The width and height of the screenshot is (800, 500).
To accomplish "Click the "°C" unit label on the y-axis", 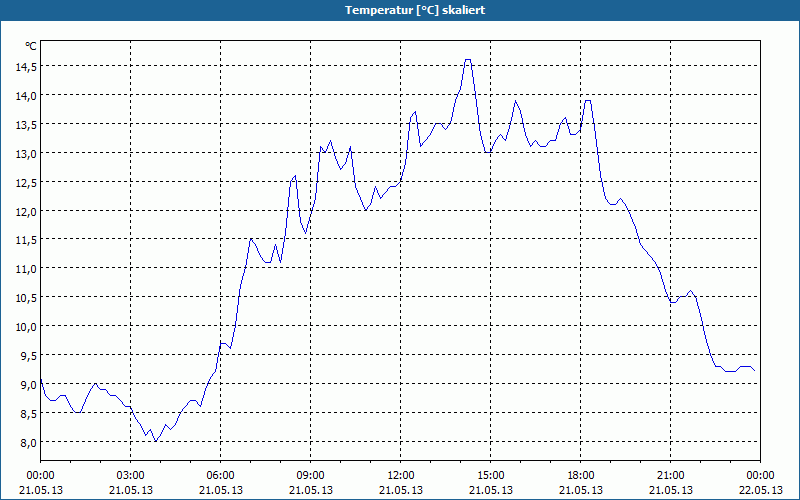I will (31, 46).
